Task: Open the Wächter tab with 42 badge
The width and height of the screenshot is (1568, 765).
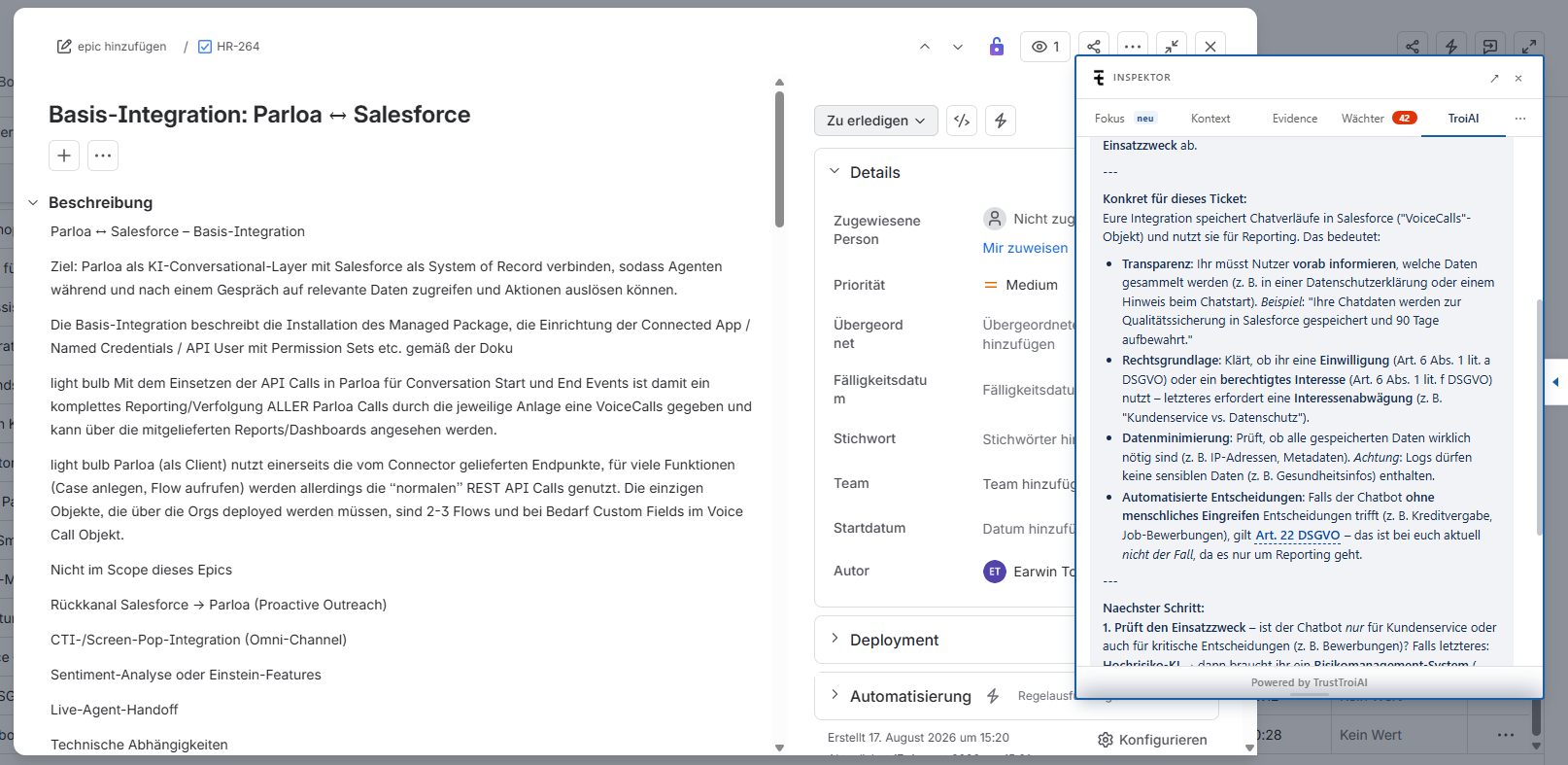Action: coord(1379,119)
